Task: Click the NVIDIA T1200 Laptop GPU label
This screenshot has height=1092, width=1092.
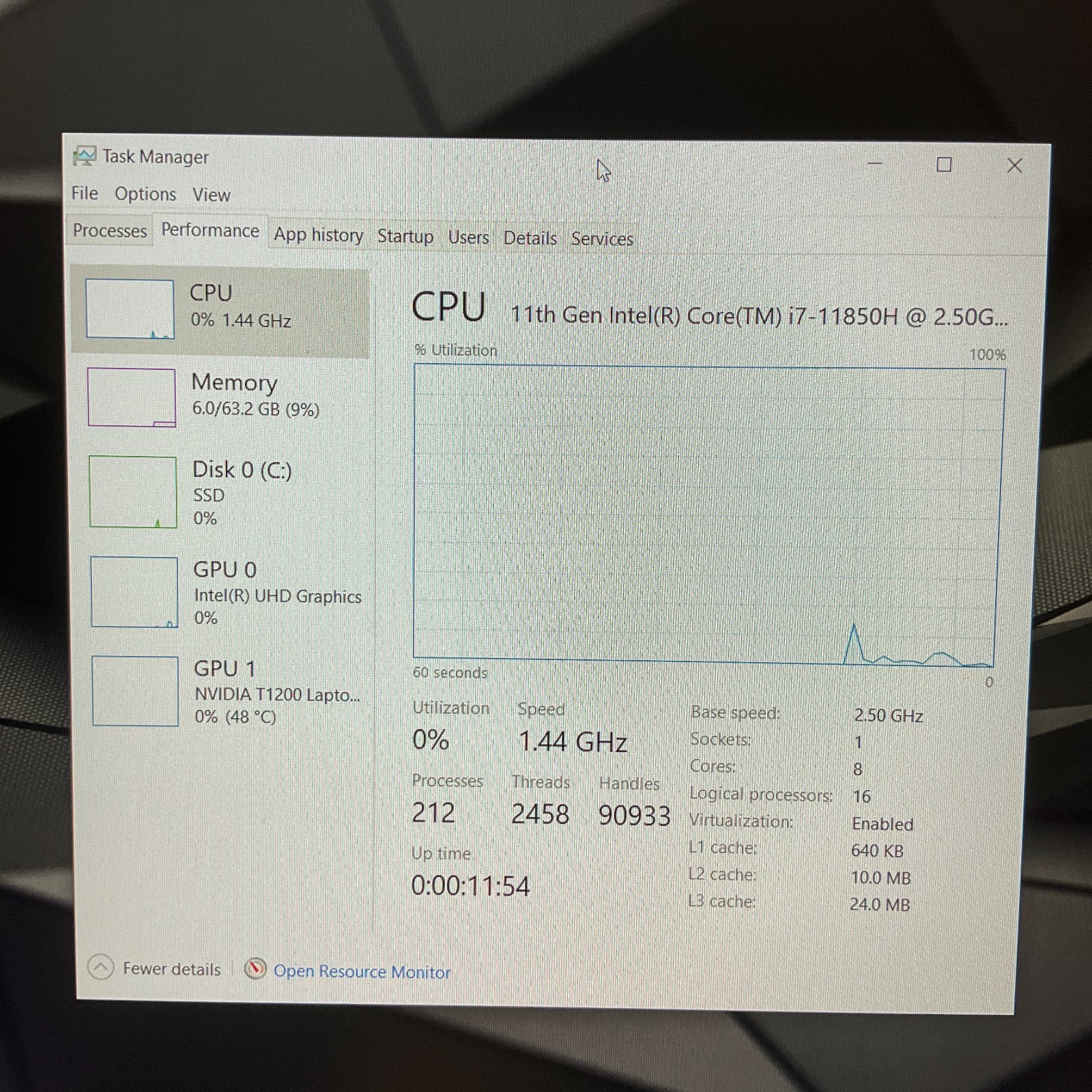Action: coord(277,694)
